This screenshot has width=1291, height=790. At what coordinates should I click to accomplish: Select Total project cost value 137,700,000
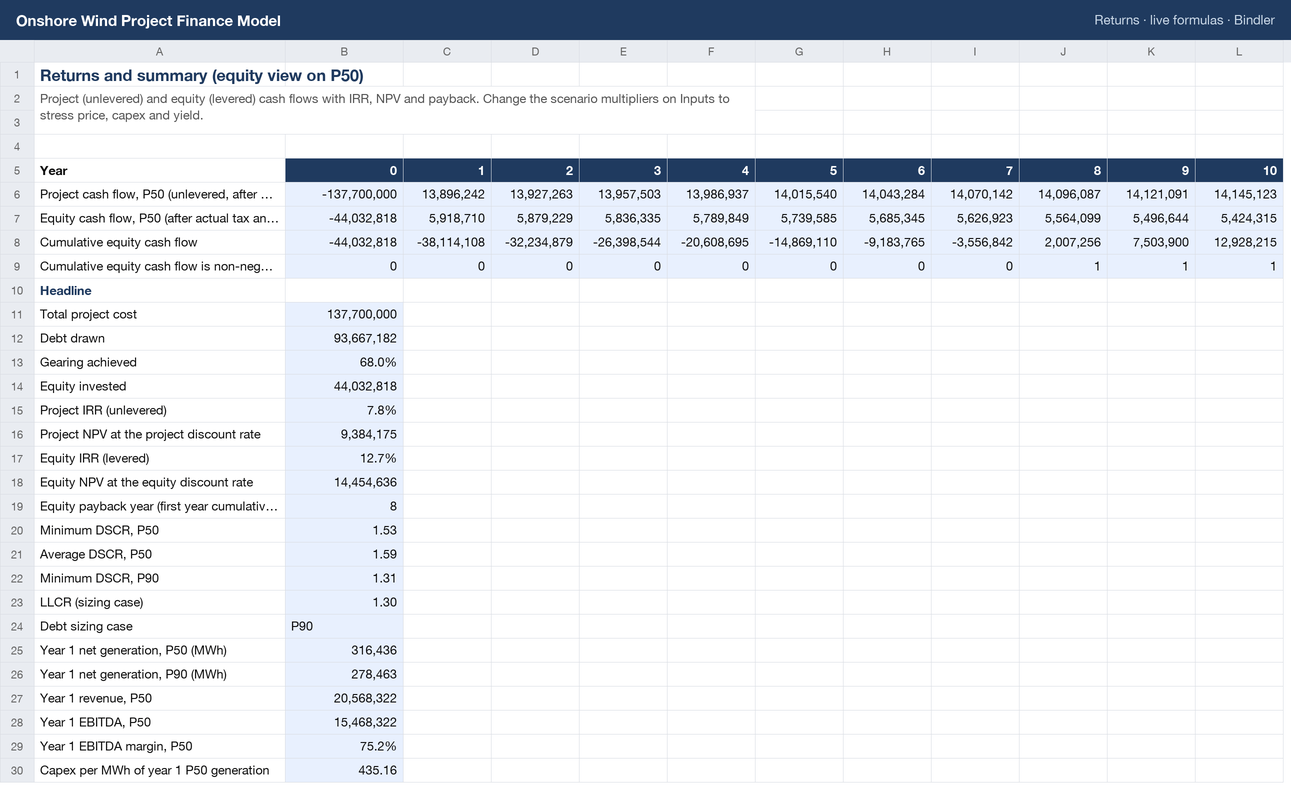point(344,314)
